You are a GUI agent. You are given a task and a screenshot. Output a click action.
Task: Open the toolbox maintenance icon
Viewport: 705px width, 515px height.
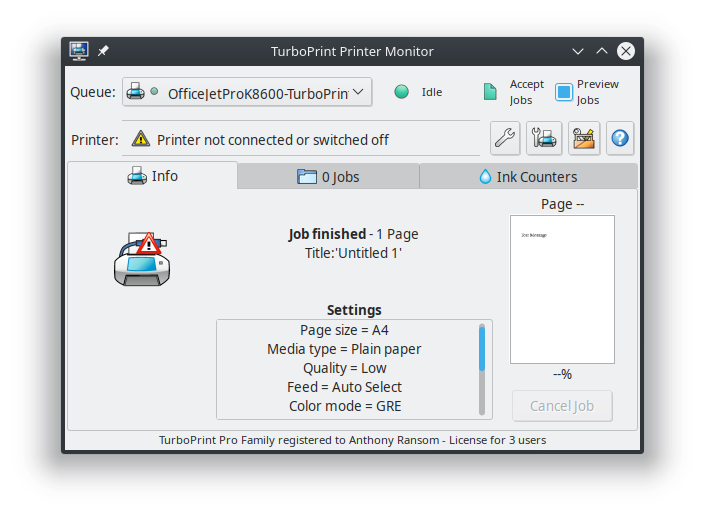point(584,139)
